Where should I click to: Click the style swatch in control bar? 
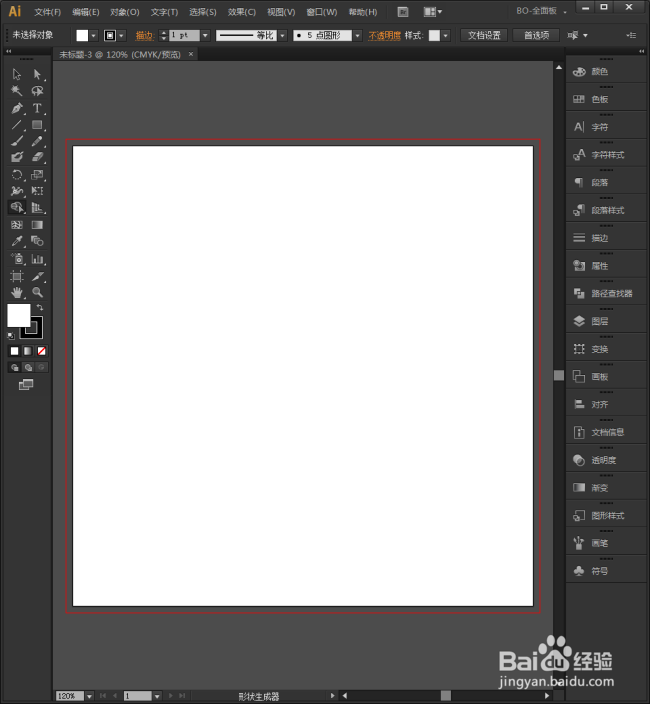(434, 35)
